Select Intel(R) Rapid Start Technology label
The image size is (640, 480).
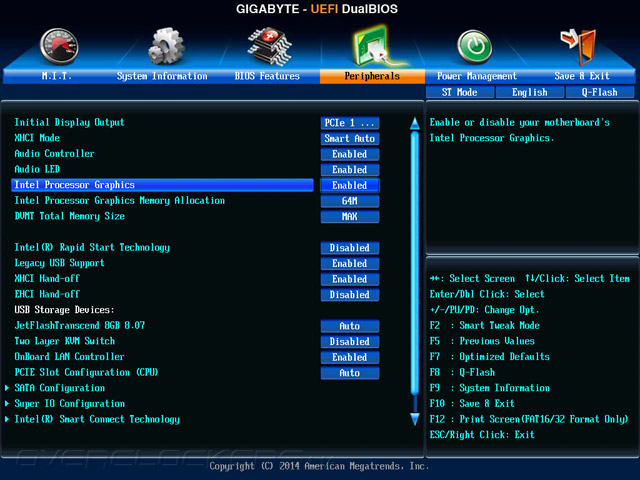92,247
